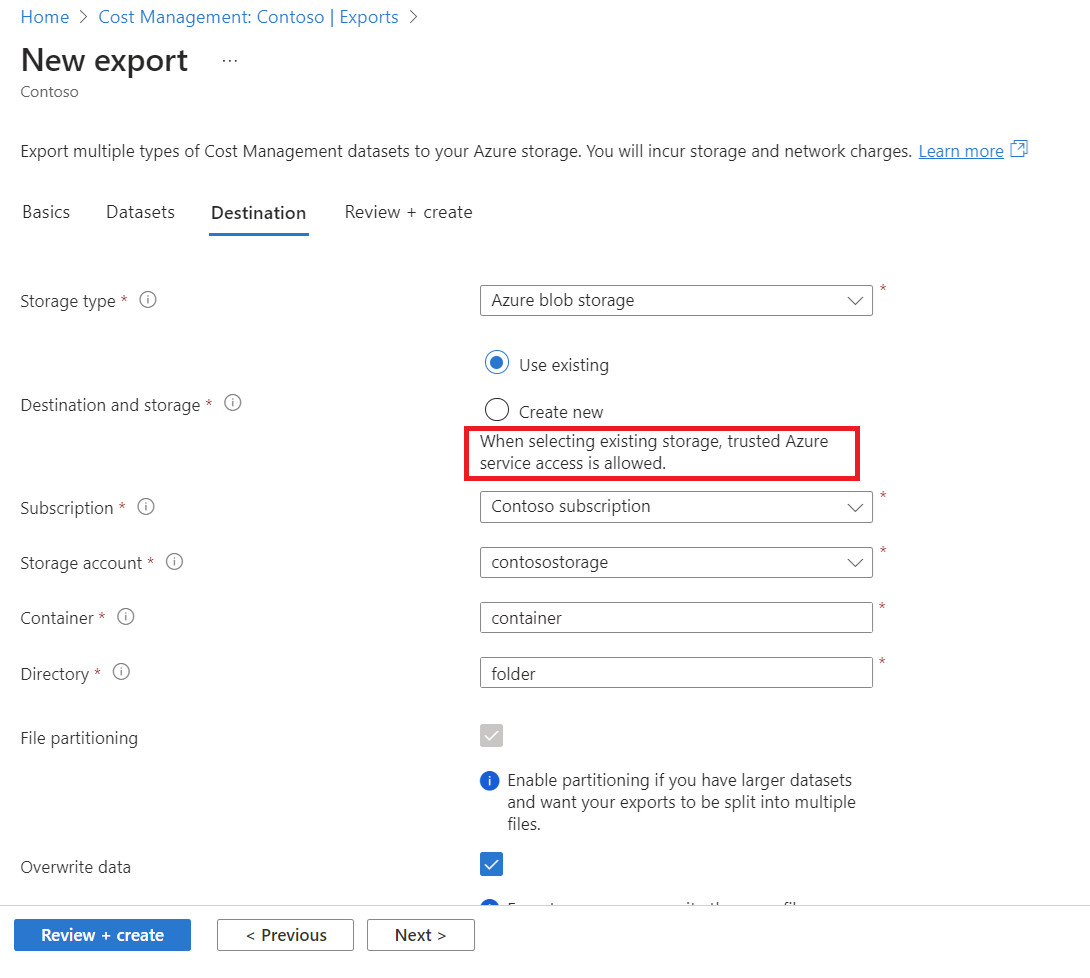Click info icon next to Storage type
The image size is (1090, 978).
(148, 299)
